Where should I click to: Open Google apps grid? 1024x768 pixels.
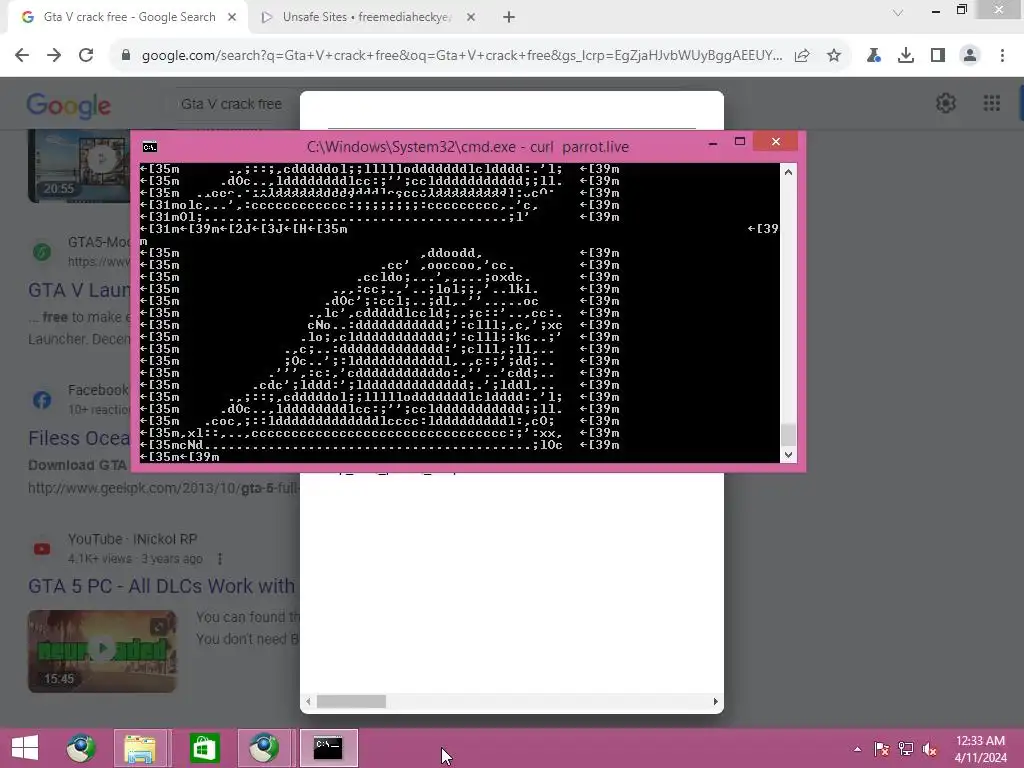coord(991,103)
